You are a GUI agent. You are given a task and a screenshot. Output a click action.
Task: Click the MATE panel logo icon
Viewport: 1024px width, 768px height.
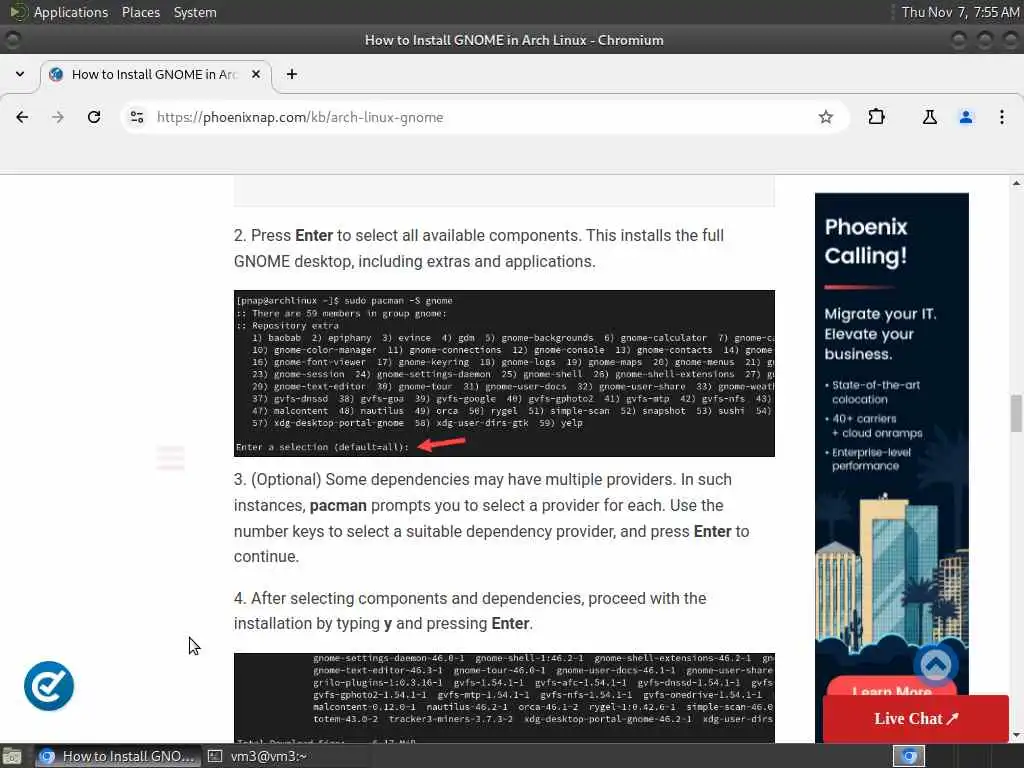click(x=18, y=12)
